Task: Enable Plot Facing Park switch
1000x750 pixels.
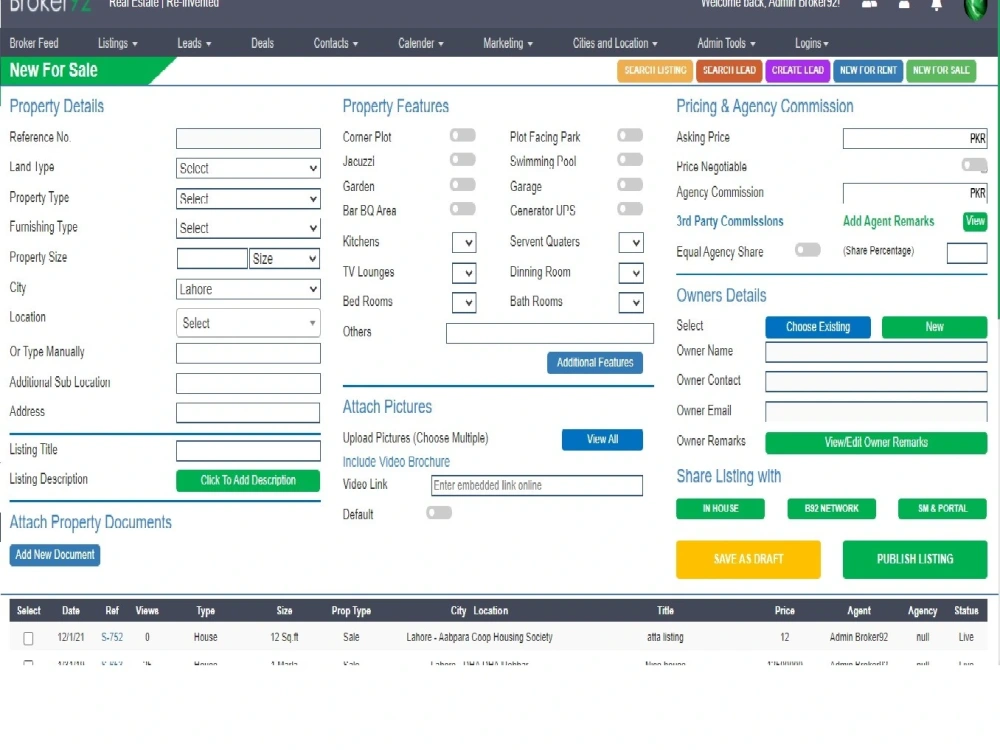Action: (629, 135)
